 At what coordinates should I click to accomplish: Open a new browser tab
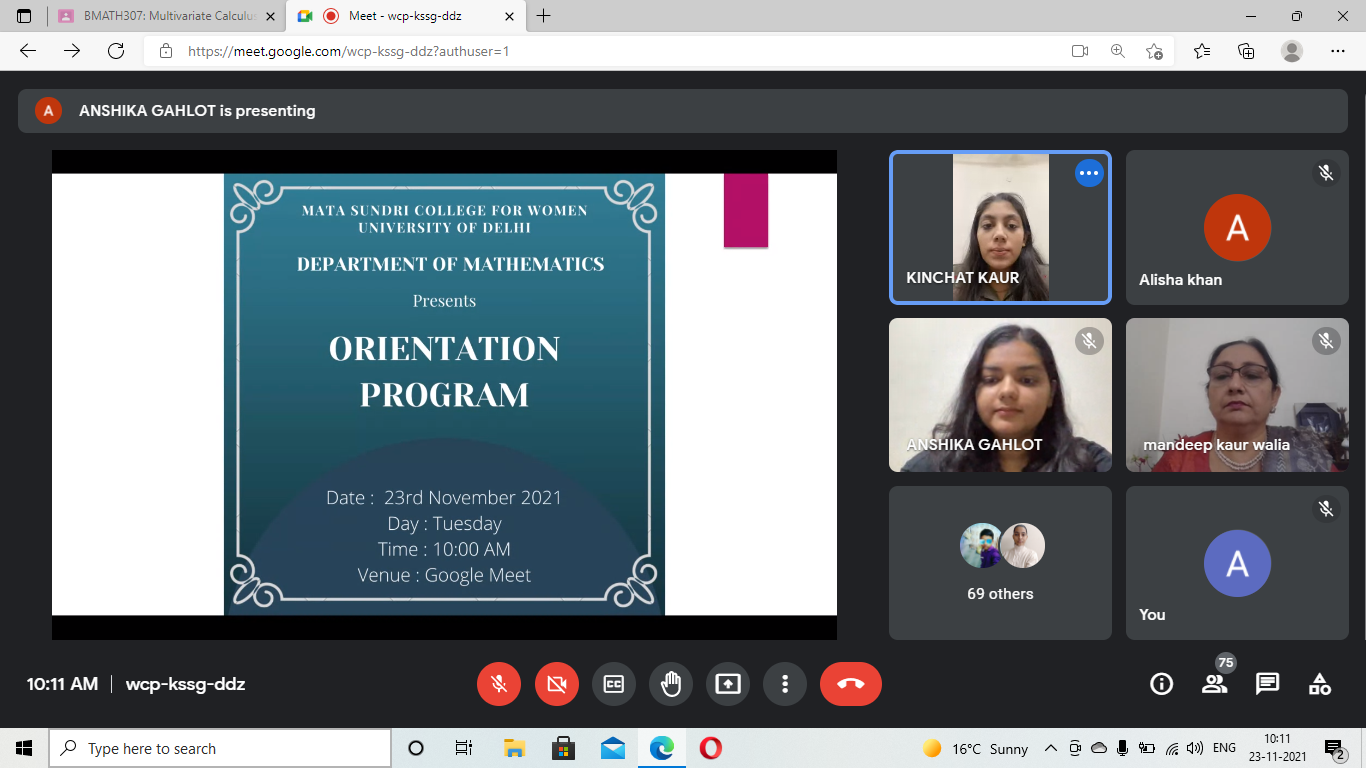point(544,17)
